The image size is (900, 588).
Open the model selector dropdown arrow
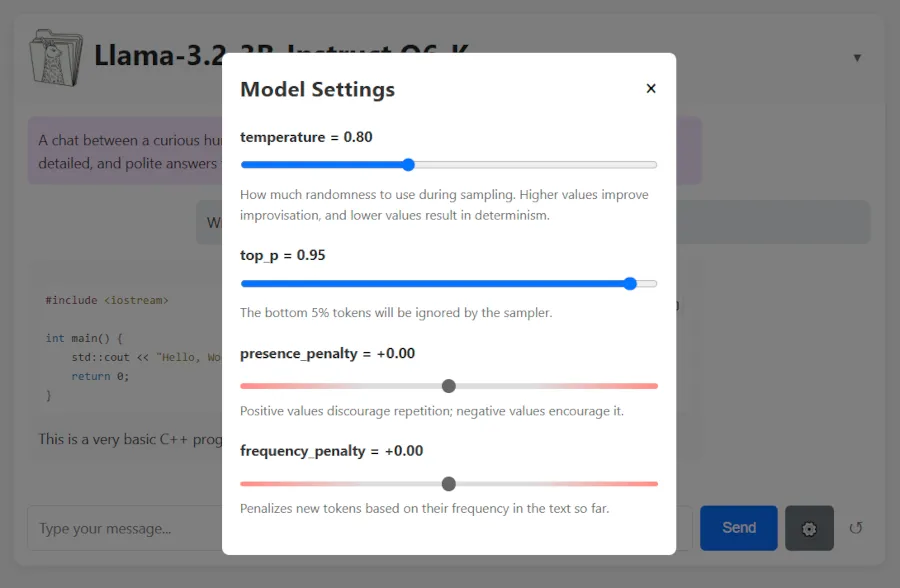(x=858, y=57)
